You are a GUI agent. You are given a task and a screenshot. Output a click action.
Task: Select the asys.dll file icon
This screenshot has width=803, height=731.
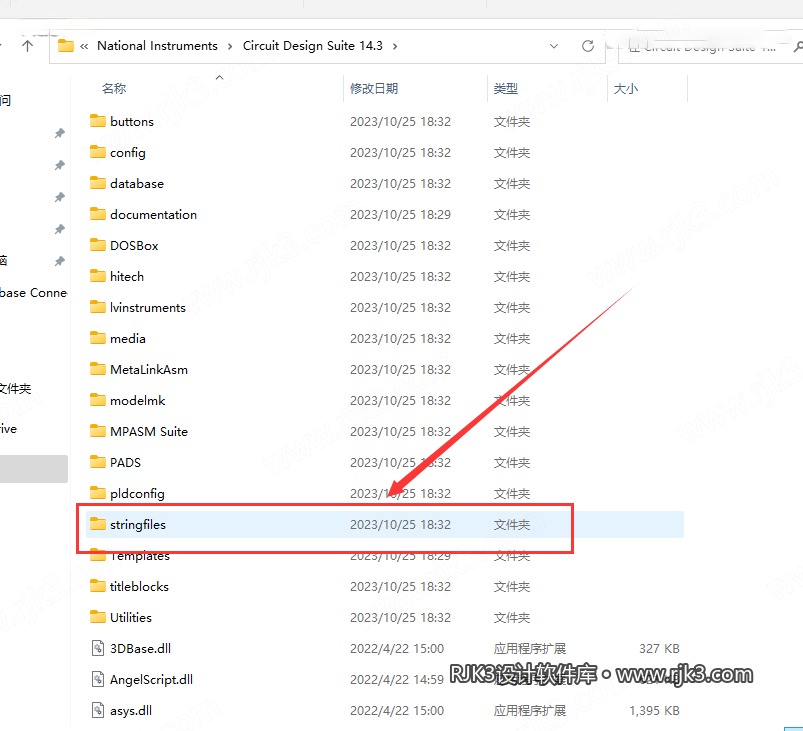[97, 710]
